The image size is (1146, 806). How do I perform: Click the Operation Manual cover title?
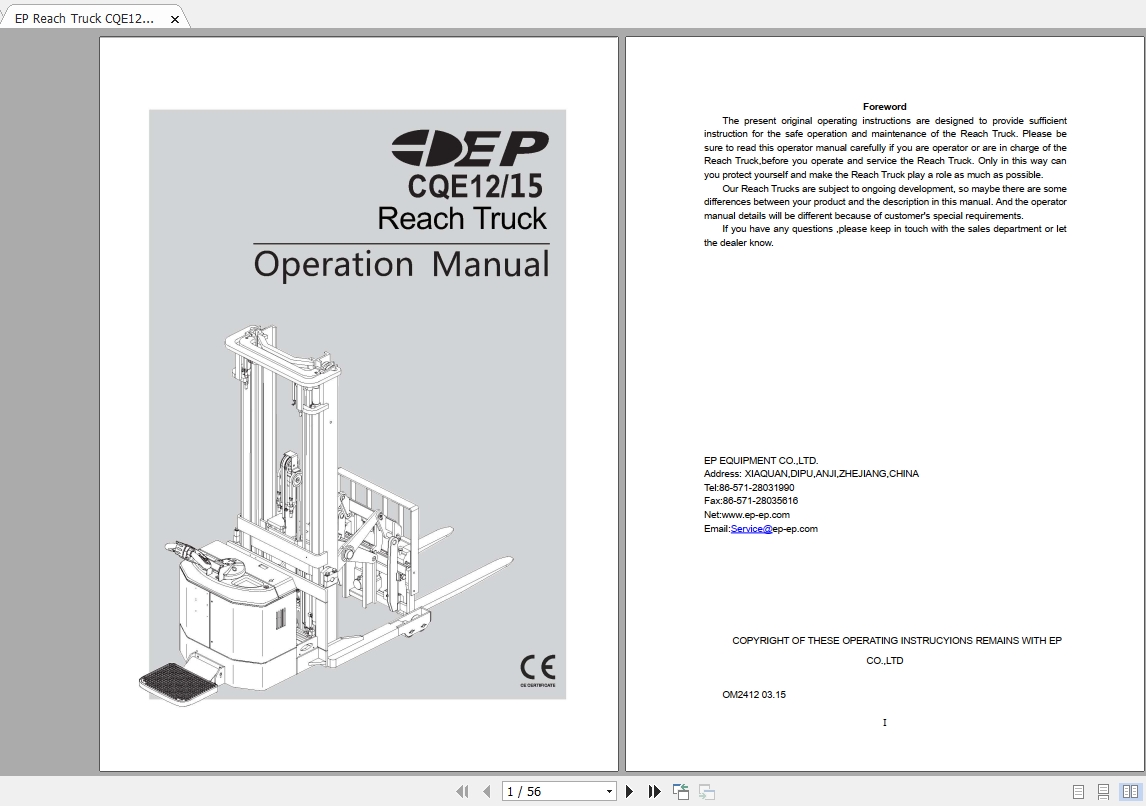(x=401, y=265)
